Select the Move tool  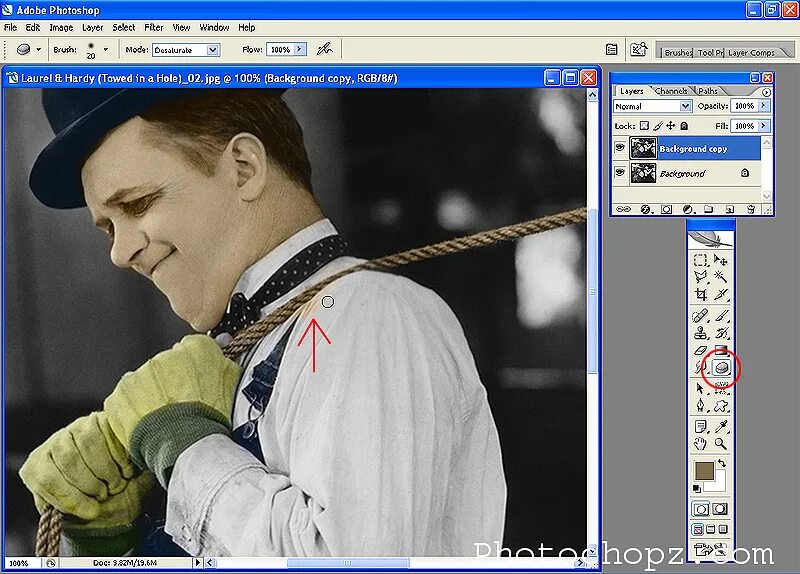coord(720,260)
